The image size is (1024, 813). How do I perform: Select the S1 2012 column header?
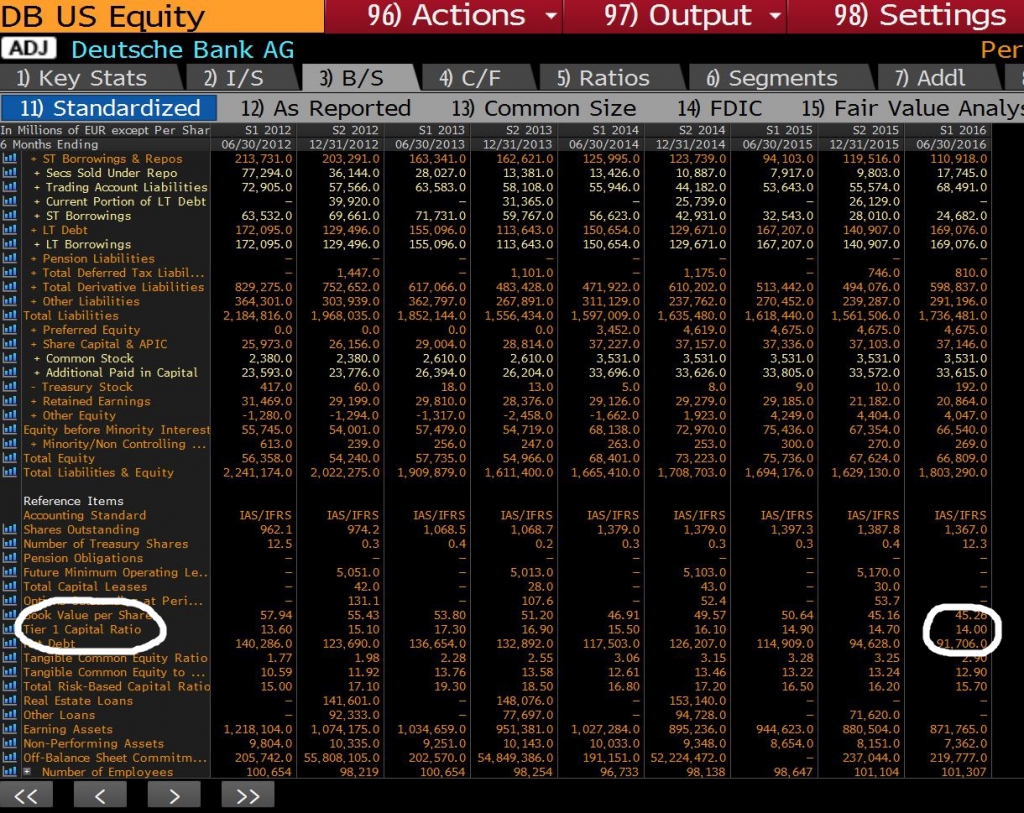(x=268, y=130)
